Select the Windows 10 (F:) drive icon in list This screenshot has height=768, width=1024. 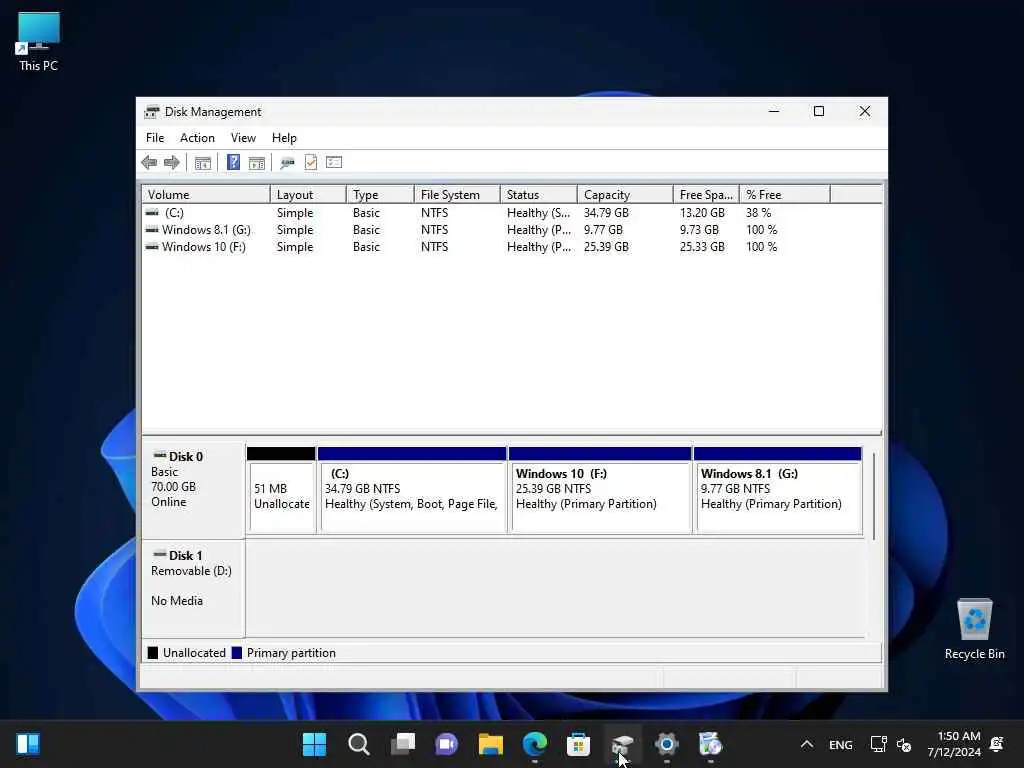click(152, 247)
